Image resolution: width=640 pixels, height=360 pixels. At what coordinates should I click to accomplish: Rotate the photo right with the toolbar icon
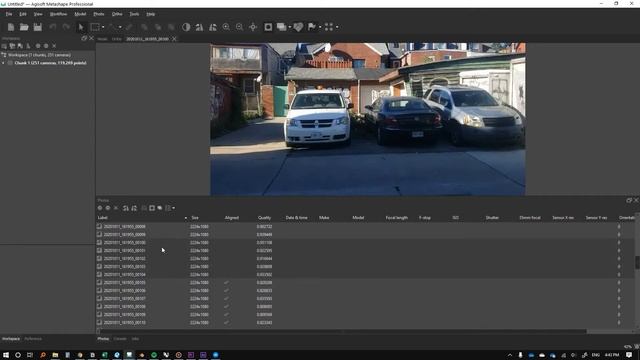pos(213,27)
